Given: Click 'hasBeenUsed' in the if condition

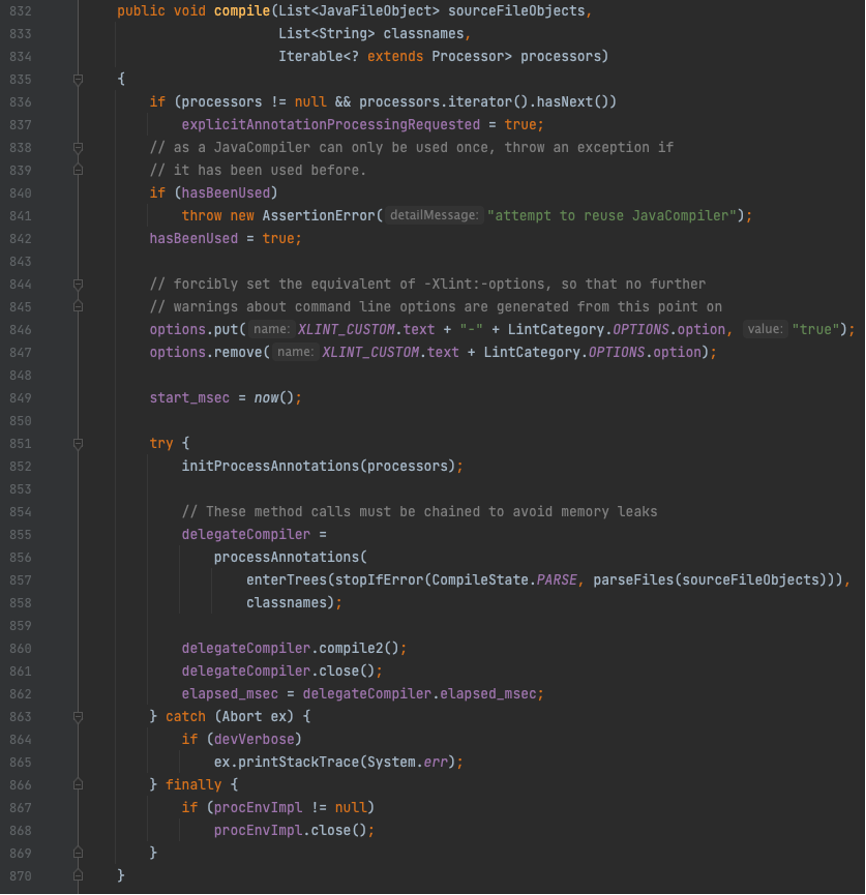Looking at the screenshot, I should point(225,193).
